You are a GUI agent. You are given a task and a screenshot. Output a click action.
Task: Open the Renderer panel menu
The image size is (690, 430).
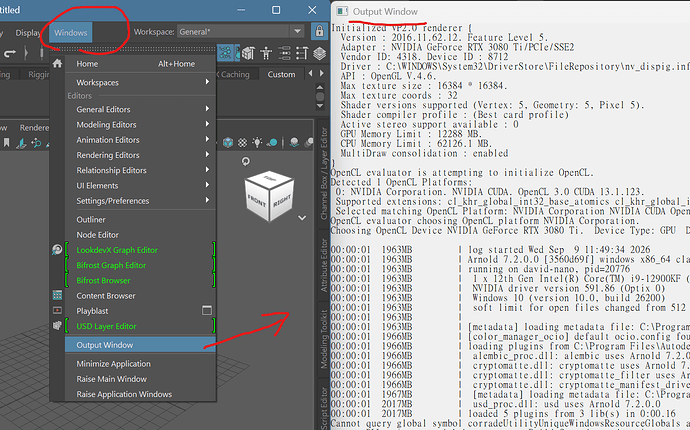click(34, 128)
